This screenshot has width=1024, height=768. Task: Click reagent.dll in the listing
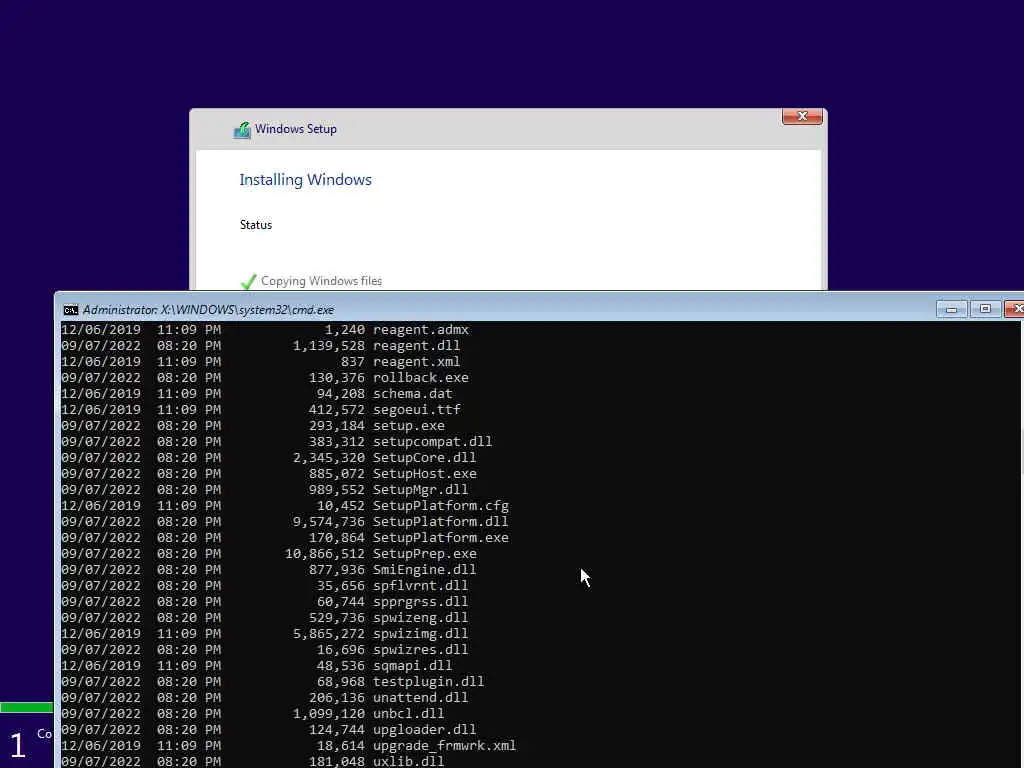pyautogui.click(x=417, y=345)
